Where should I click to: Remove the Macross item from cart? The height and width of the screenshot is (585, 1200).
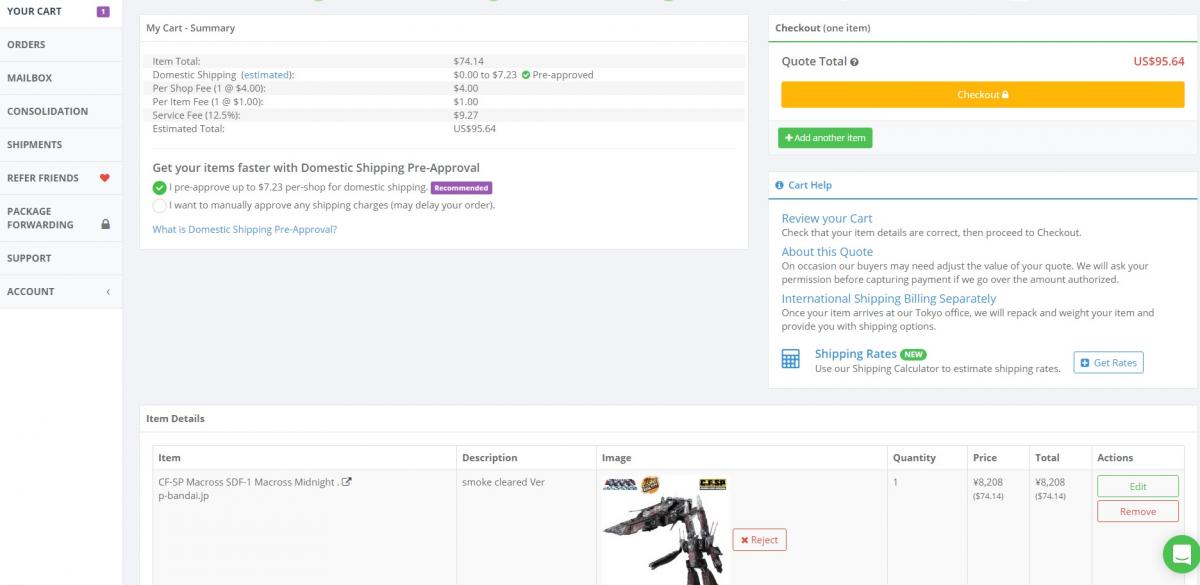point(1138,511)
